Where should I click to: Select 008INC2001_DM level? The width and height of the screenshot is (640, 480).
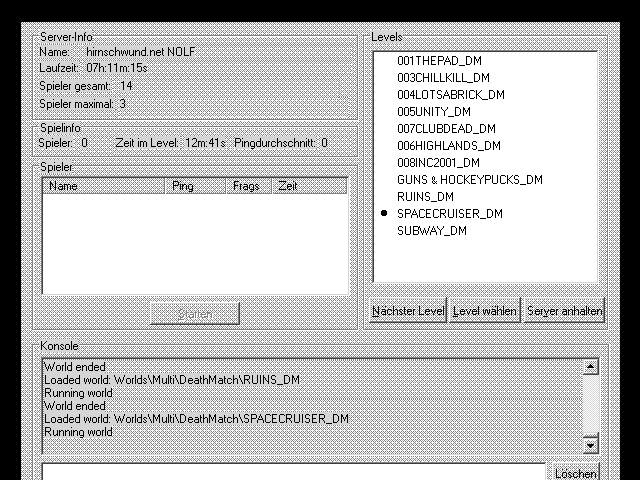438,163
